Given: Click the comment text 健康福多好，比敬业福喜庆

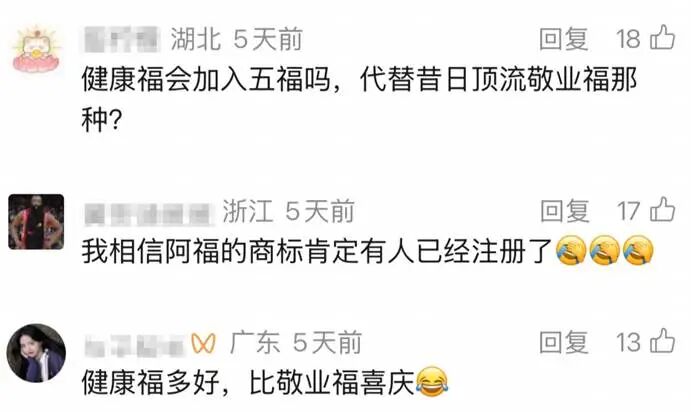Looking at the screenshot, I should pyautogui.click(x=265, y=382).
